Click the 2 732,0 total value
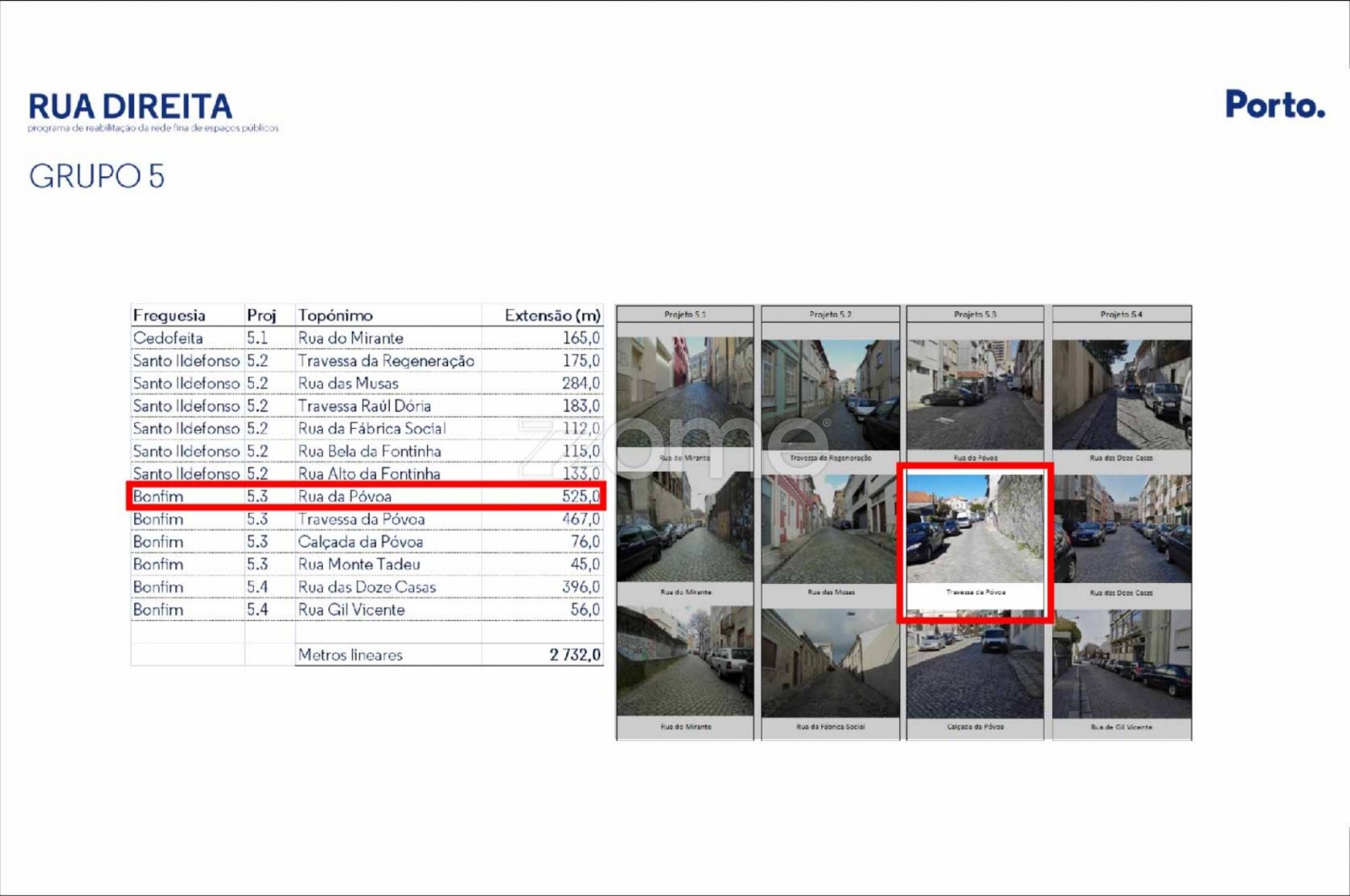This screenshot has width=1350, height=896. pyautogui.click(x=575, y=655)
